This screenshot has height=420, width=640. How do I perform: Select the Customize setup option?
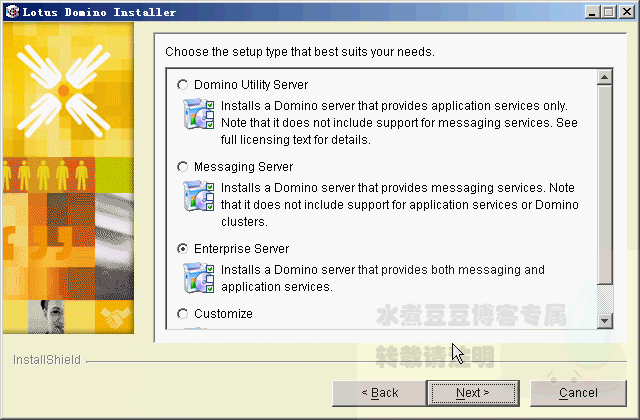pyautogui.click(x=182, y=313)
